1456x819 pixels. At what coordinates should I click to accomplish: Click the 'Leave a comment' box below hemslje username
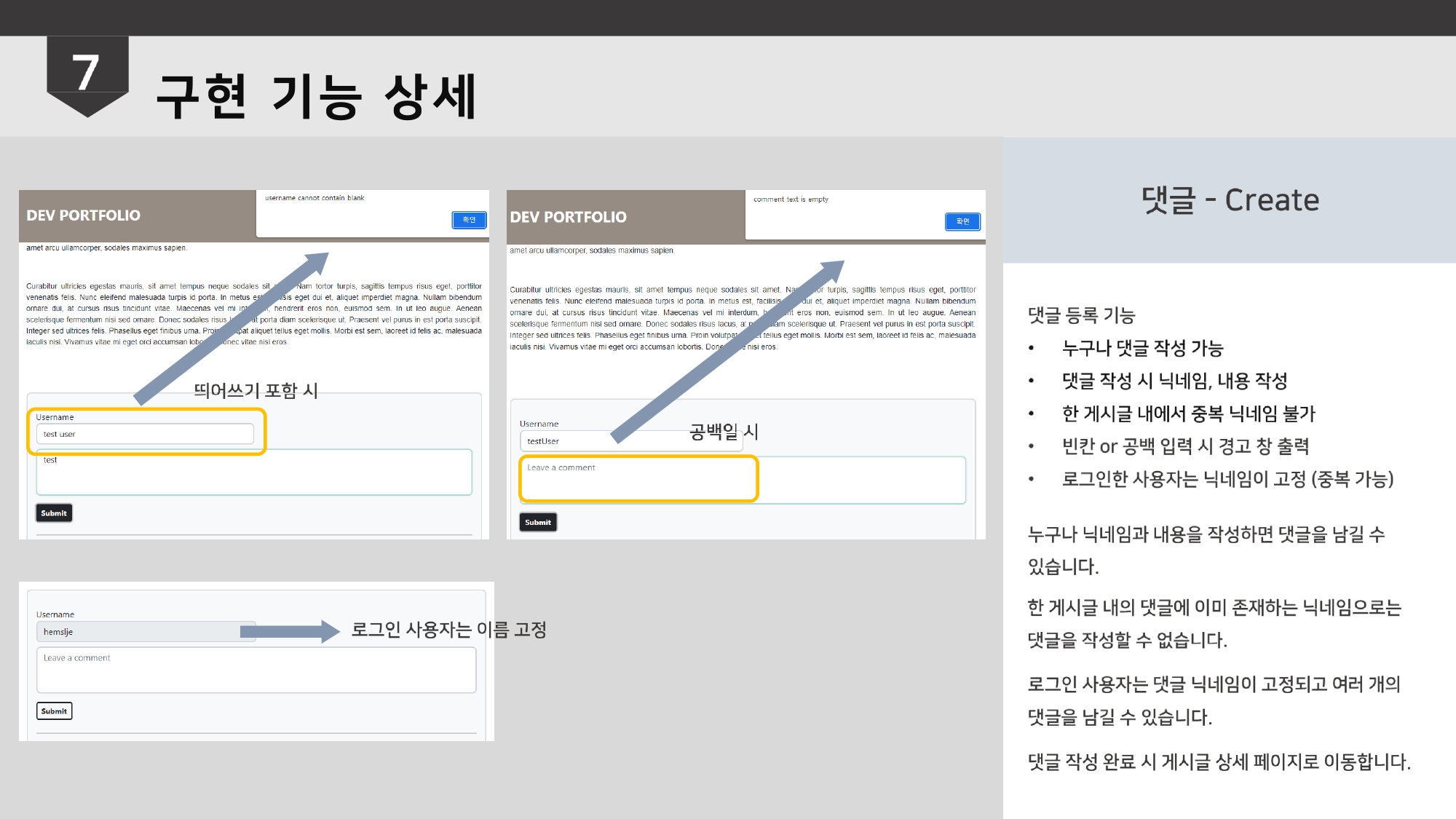pyautogui.click(x=256, y=669)
